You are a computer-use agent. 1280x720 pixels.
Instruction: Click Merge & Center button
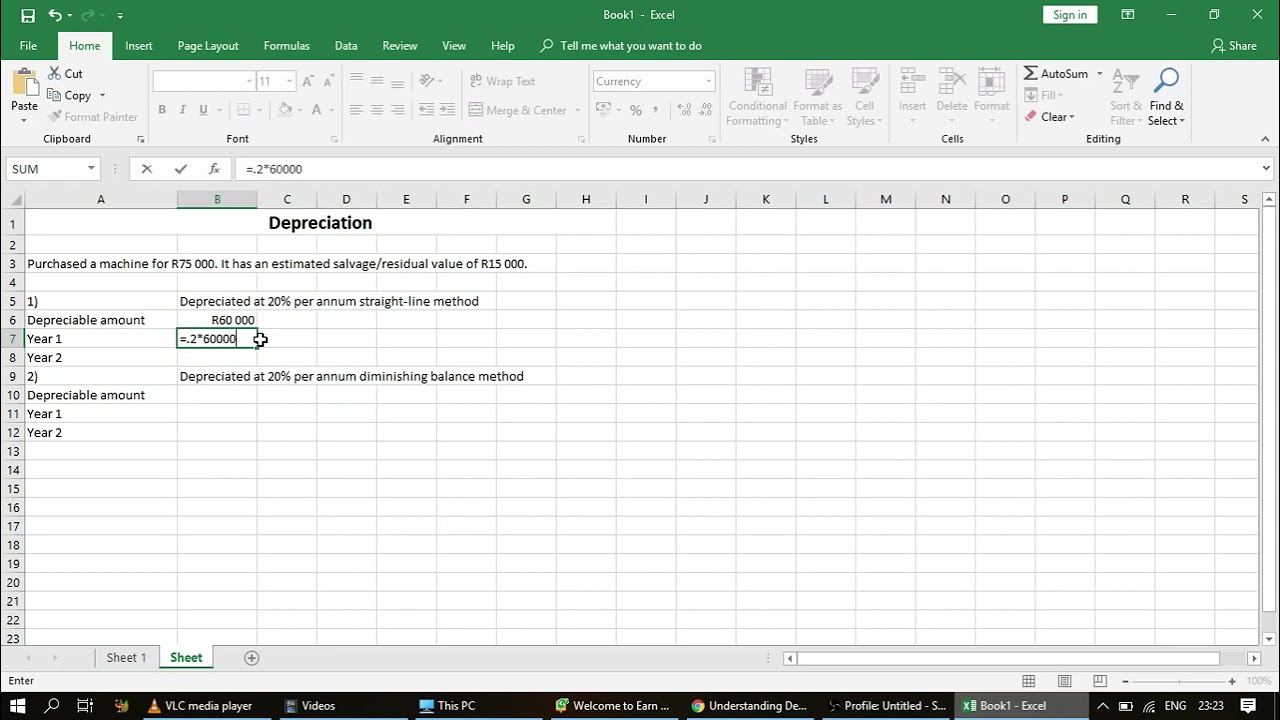(517, 110)
